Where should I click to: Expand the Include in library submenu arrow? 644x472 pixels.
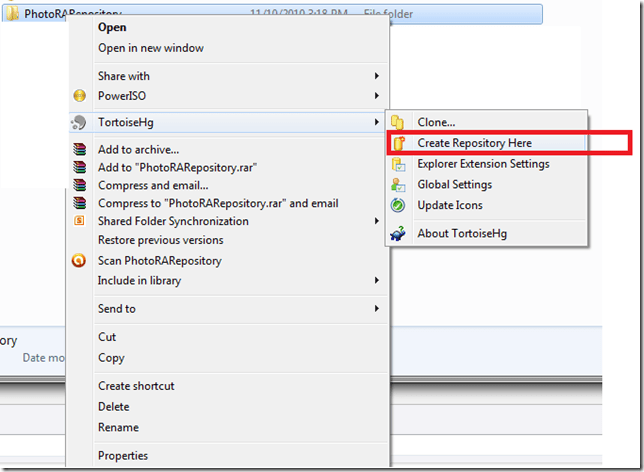tap(377, 281)
